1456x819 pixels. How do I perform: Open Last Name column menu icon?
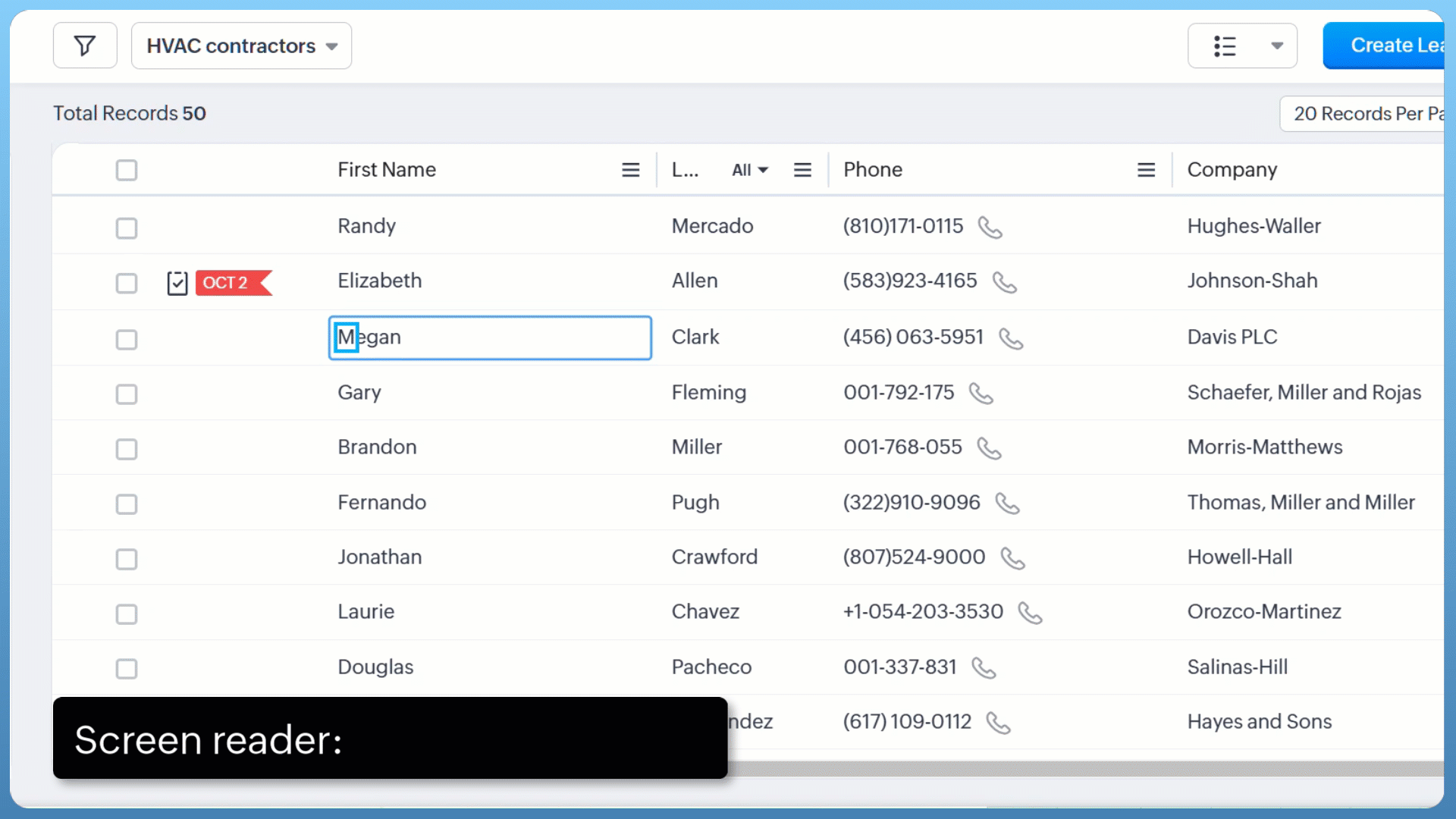(802, 170)
